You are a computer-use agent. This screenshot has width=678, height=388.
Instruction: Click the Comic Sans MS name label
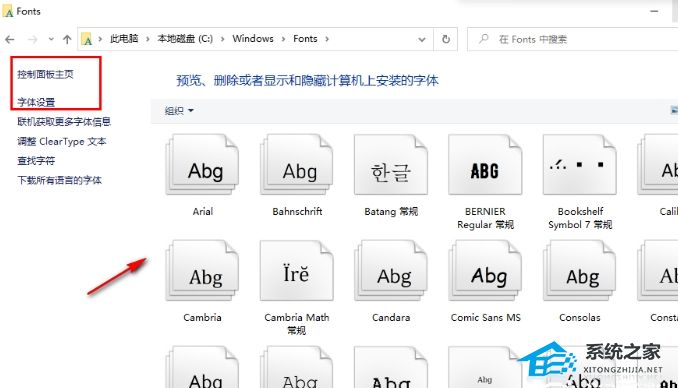pyautogui.click(x=486, y=317)
